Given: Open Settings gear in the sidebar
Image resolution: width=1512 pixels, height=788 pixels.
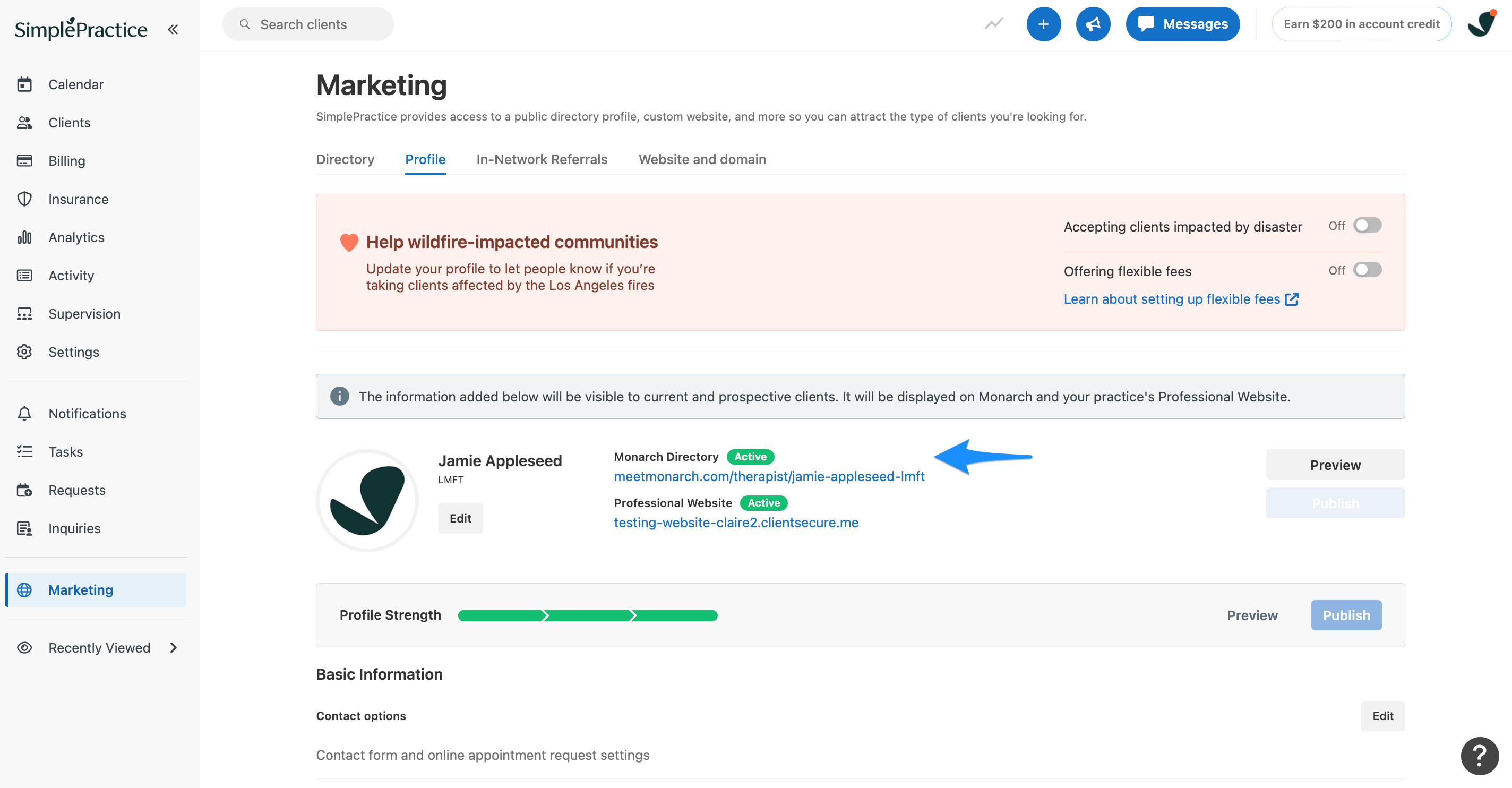Looking at the screenshot, I should [24, 352].
